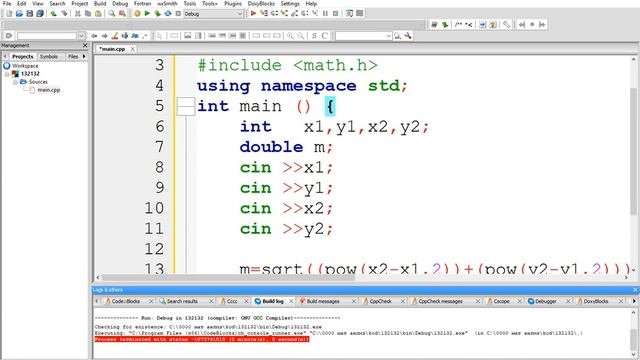Open the Settings menu
This screenshot has width=640, height=360.
290,3
